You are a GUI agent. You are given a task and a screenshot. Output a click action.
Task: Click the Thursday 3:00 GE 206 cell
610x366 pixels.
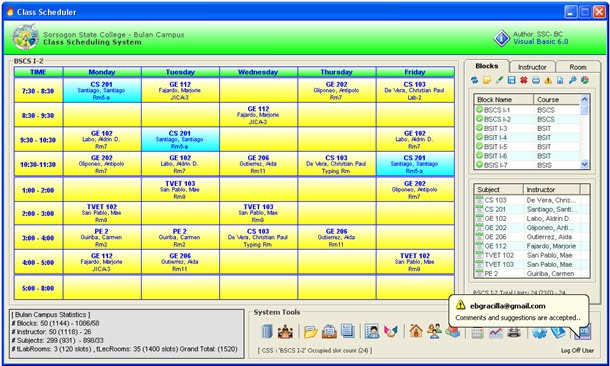point(337,238)
